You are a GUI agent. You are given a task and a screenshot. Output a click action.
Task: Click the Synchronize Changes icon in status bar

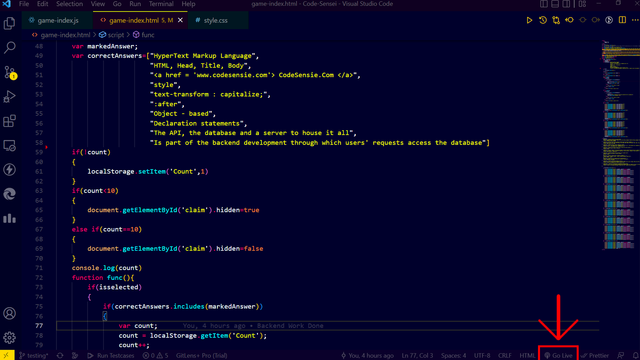pyautogui.click(x=60, y=356)
